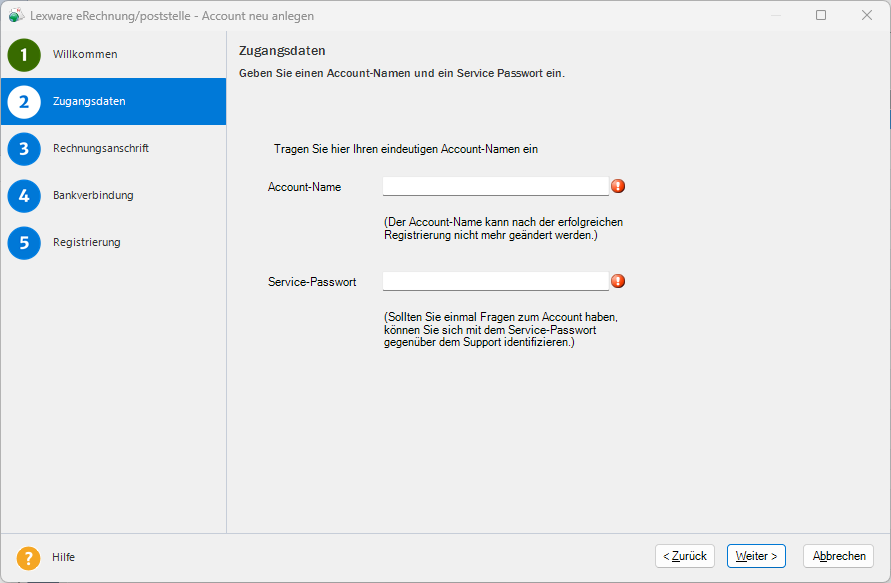Click the red warning icon beside Account-Name

pos(618,186)
